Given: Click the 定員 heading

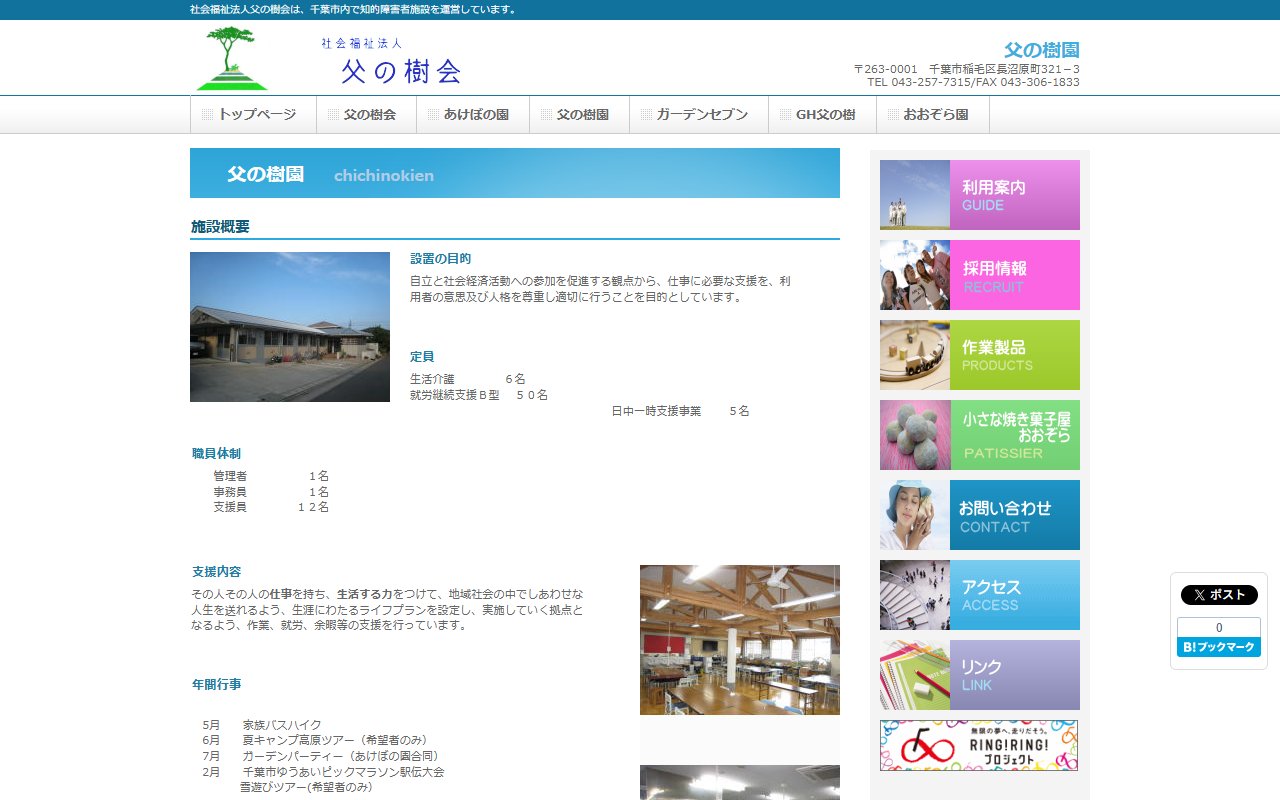Looking at the screenshot, I should 422,356.
